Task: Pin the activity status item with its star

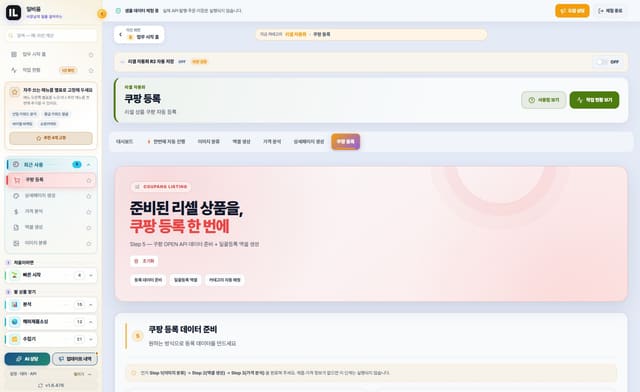Action: 91,71
